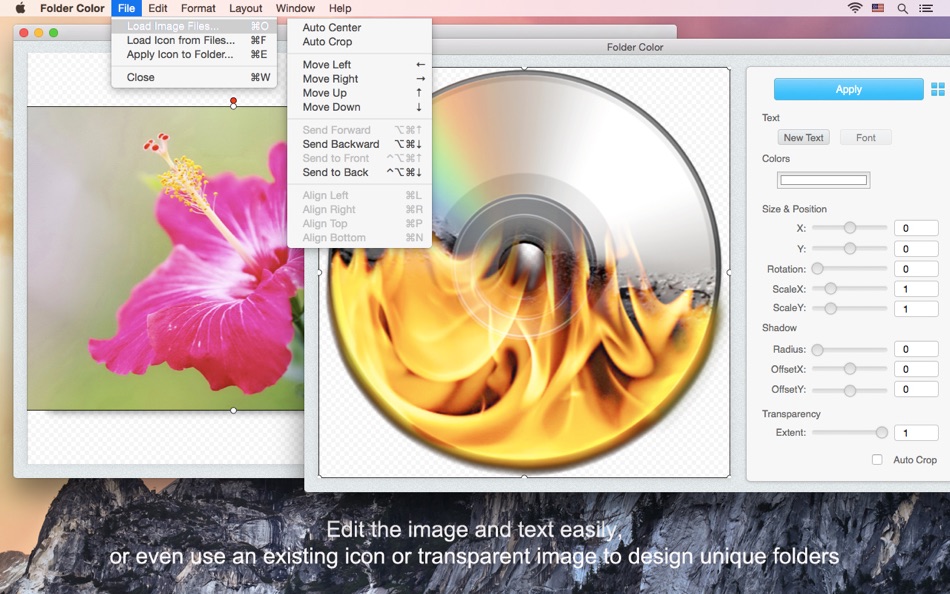
Task: Select Move Up menu entry
Action: pyautogui.click(x=359, y=93)
